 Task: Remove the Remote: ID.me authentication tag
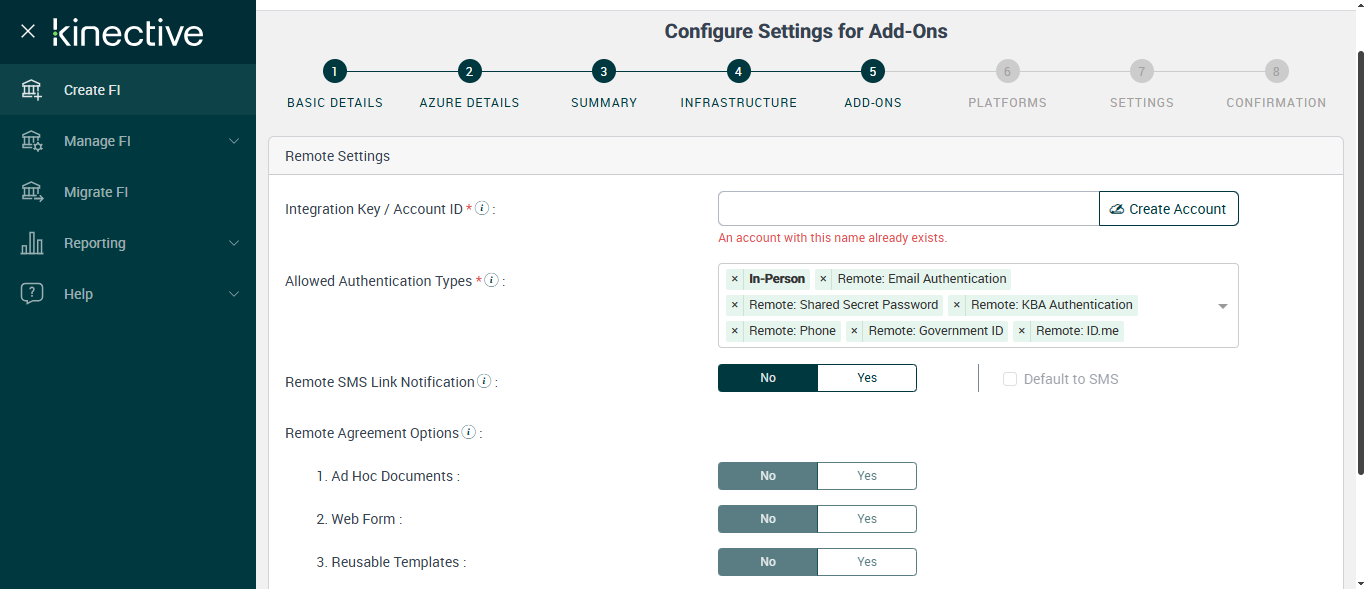coord(1021,331)
